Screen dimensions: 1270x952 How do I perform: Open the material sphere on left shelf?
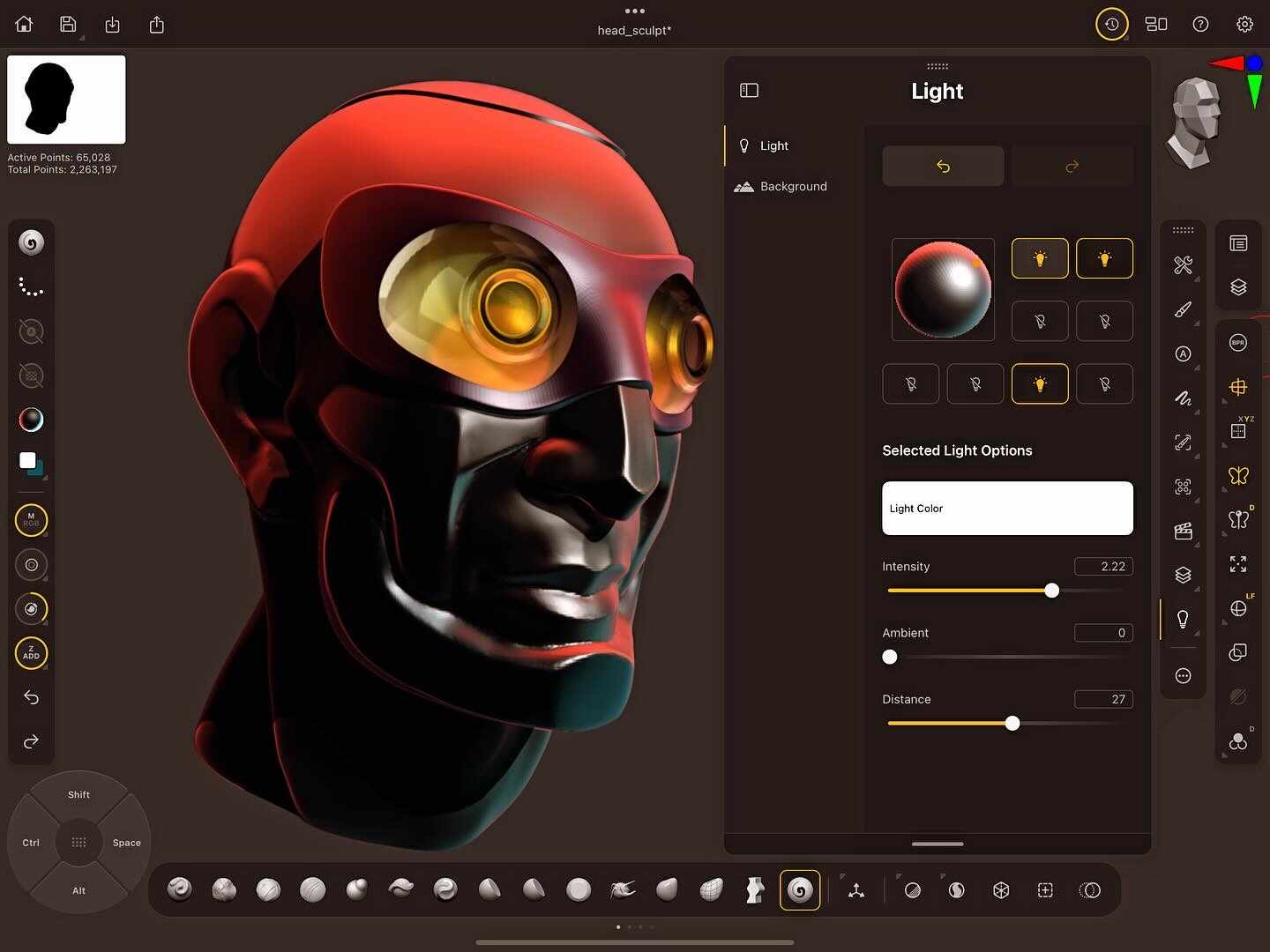[31, 420]
